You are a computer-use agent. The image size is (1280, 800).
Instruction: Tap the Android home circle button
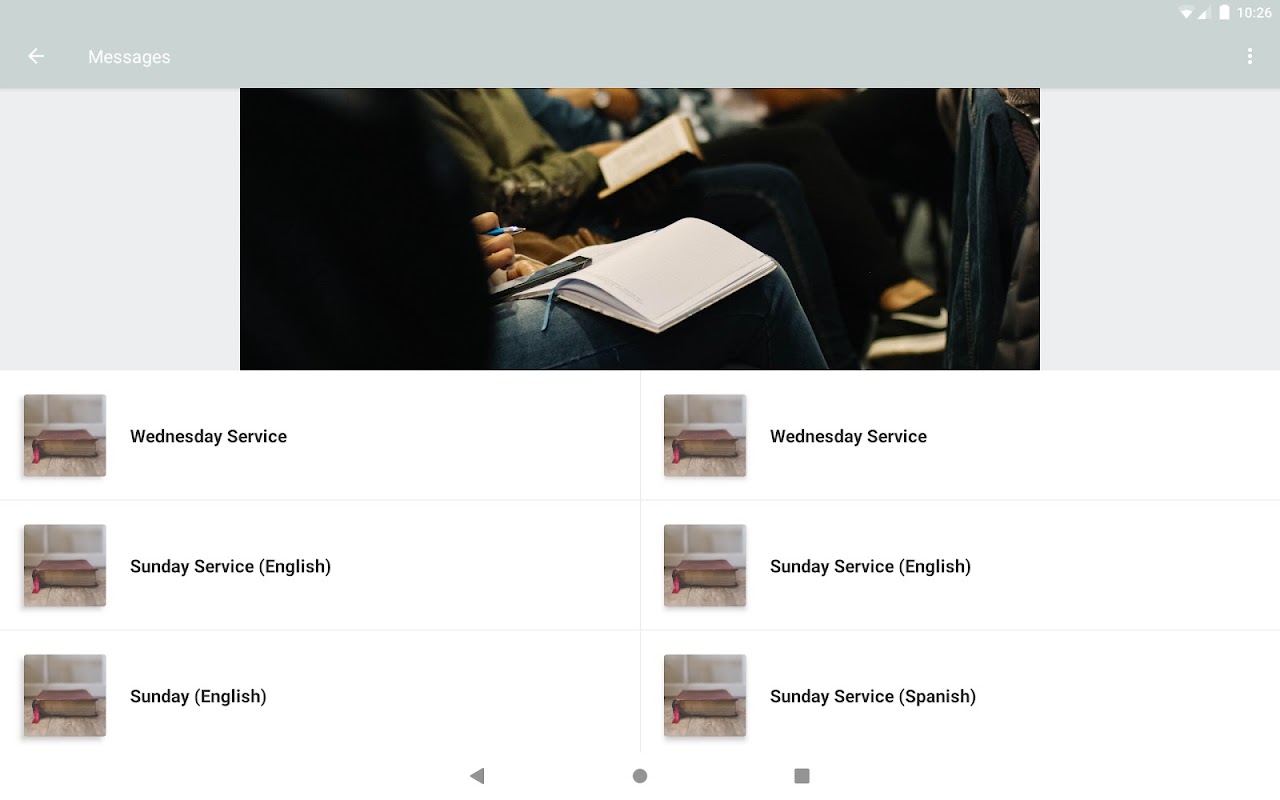640,776
